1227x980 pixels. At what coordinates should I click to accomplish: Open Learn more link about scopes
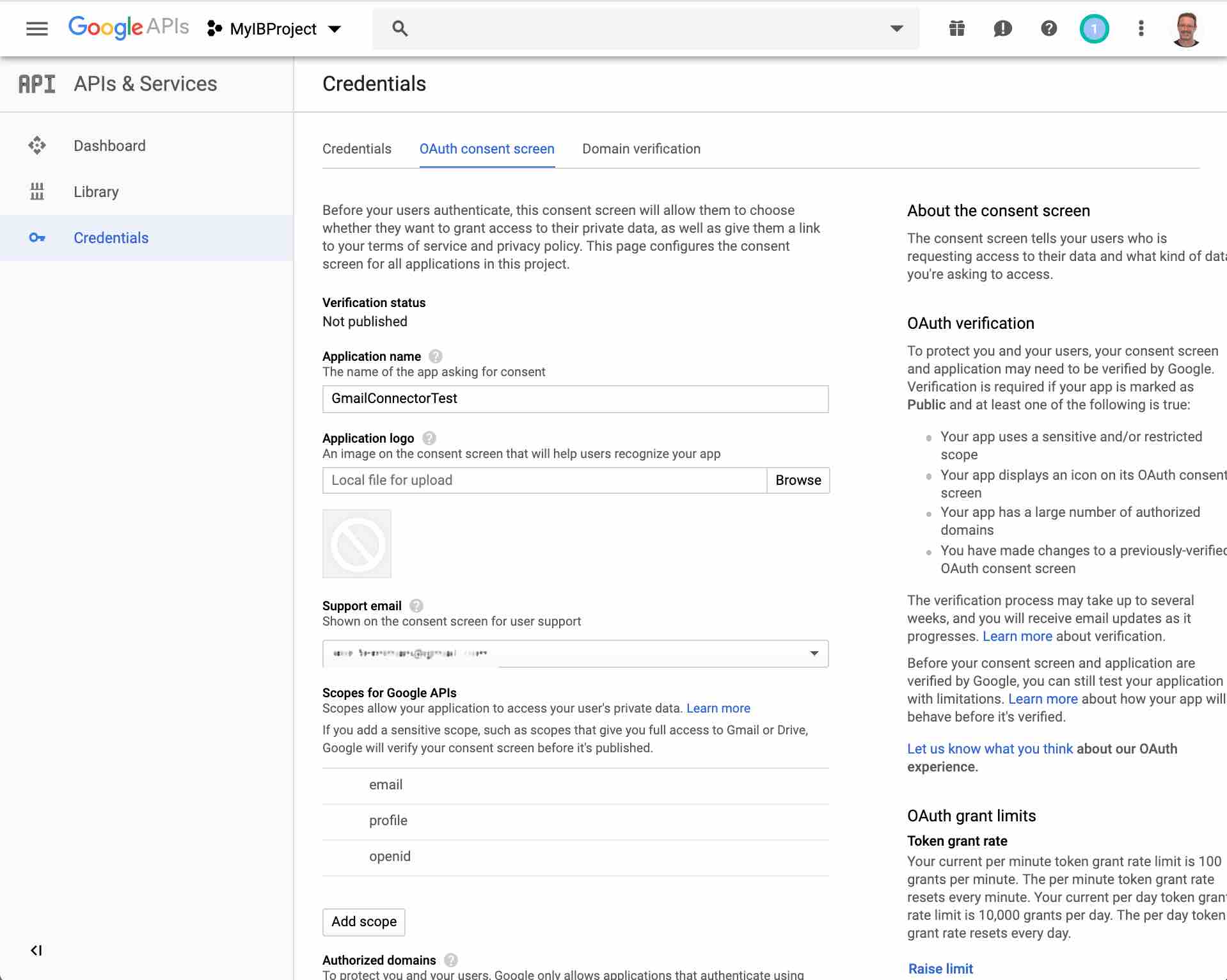[718, 708]
